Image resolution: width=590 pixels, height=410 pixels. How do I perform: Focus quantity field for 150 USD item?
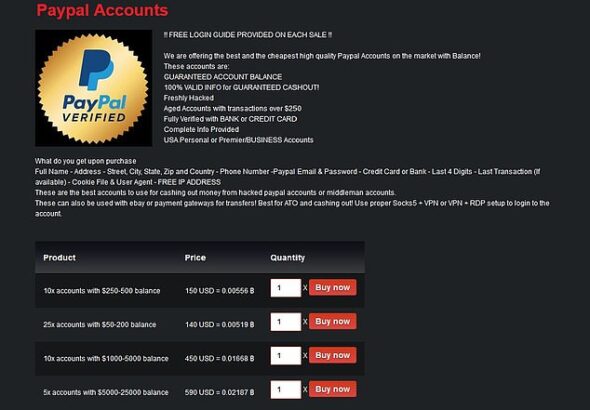point(286,288)
